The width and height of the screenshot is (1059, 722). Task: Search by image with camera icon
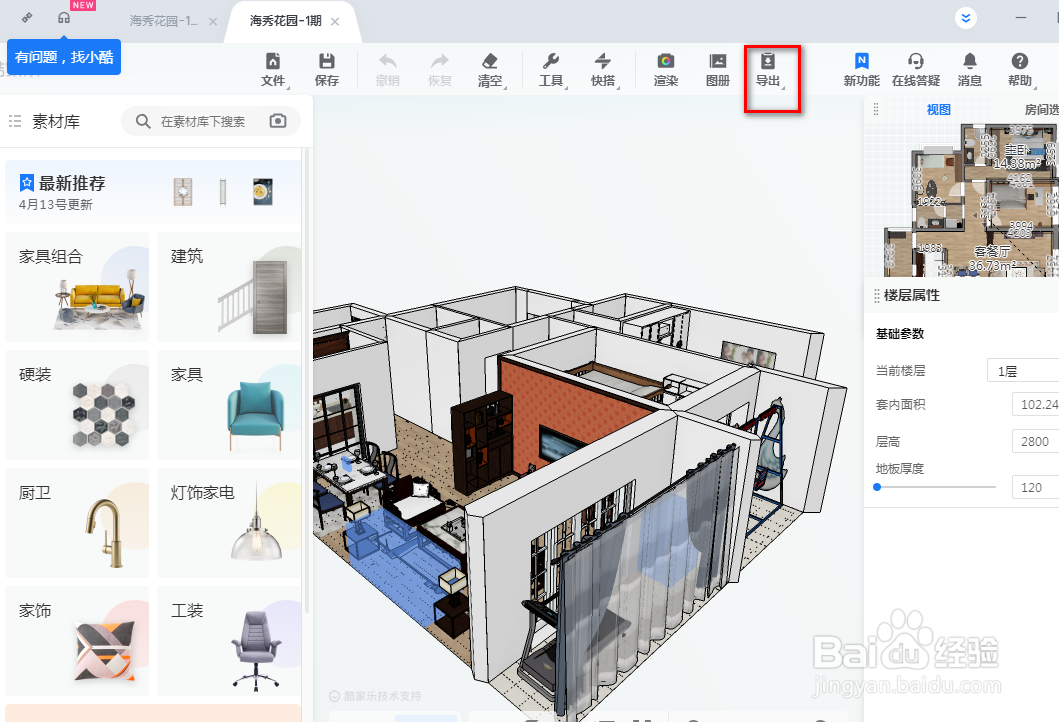pyautogui.click(x=278, y=121)
